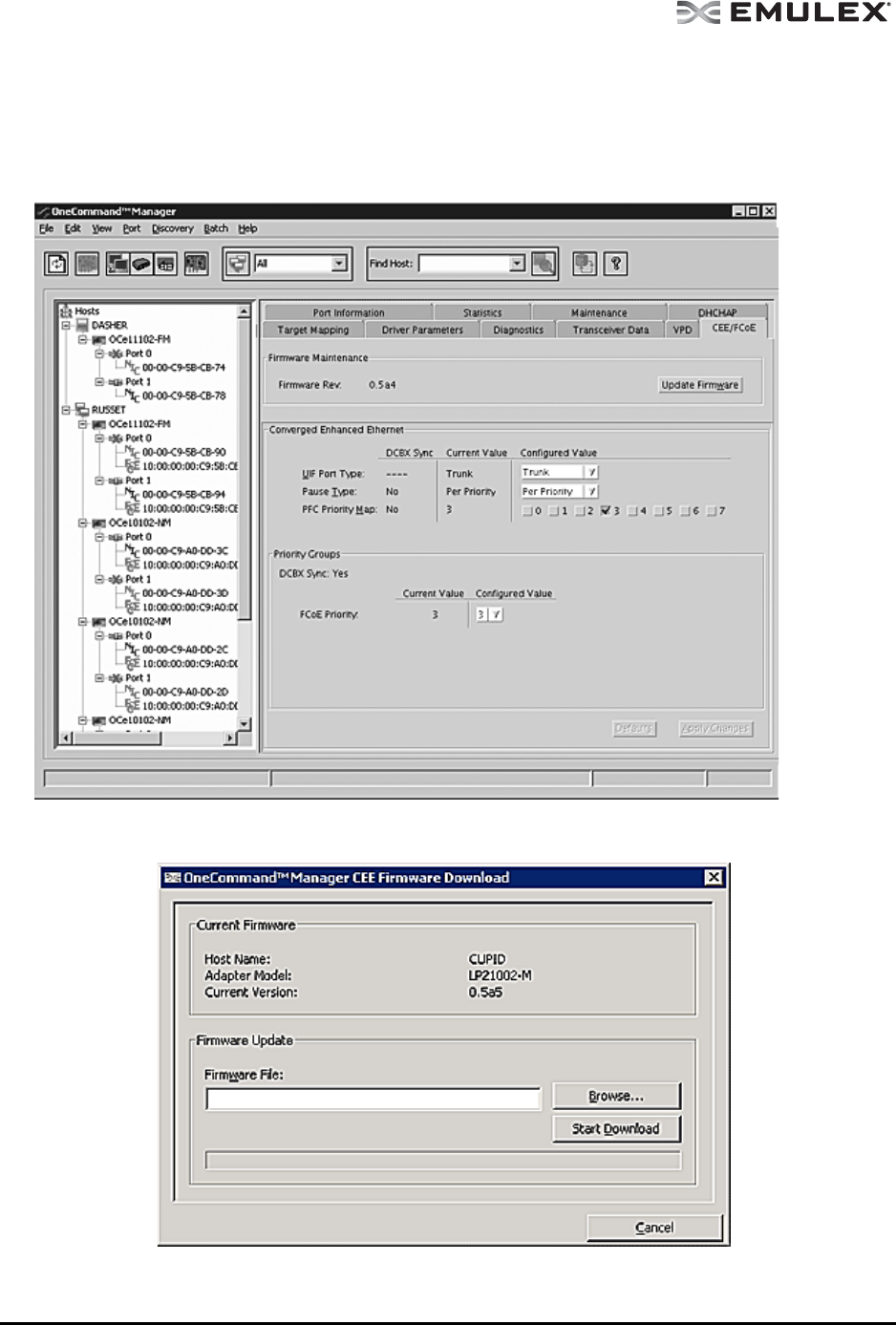Viewport: 896px width, 1325px height.
Task: Collapse the DASHER host node
Action: [x=66, y=325]
